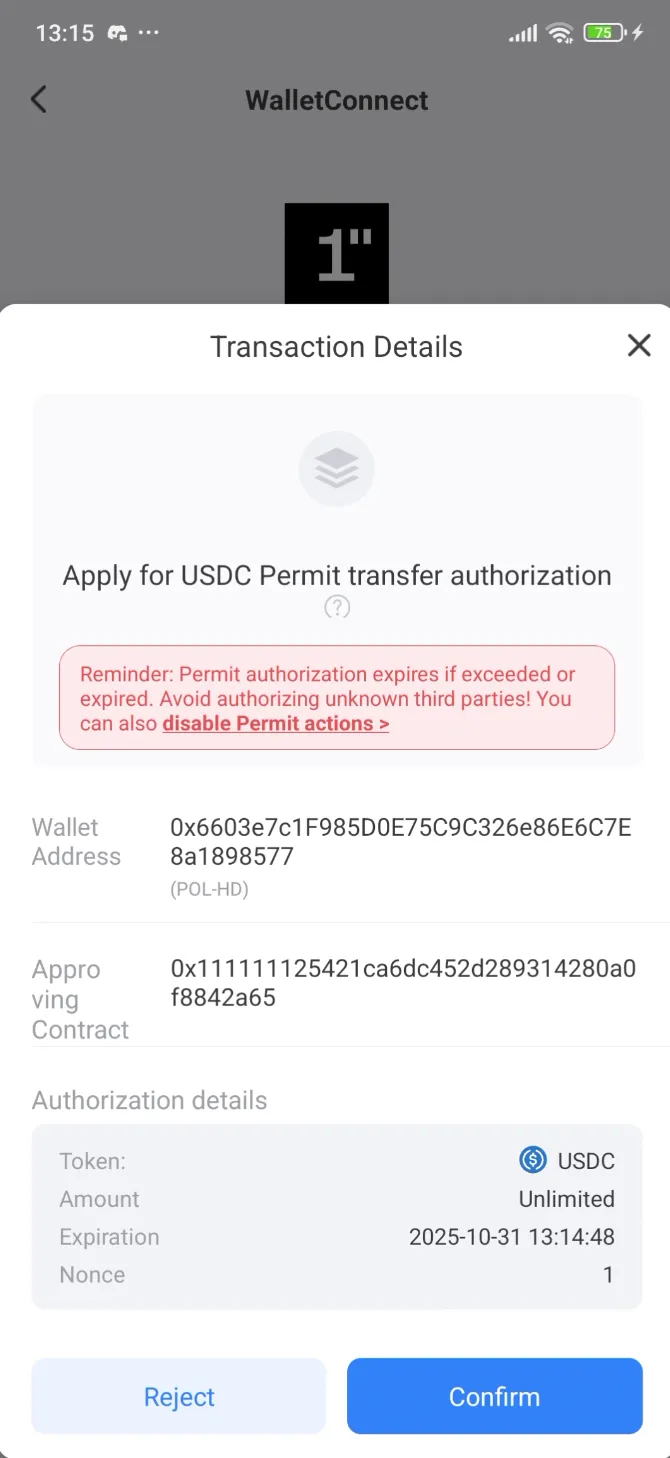Tap the Unlimited amount value
Screen dimensions: 670x1458
[x=566, y=1199]
